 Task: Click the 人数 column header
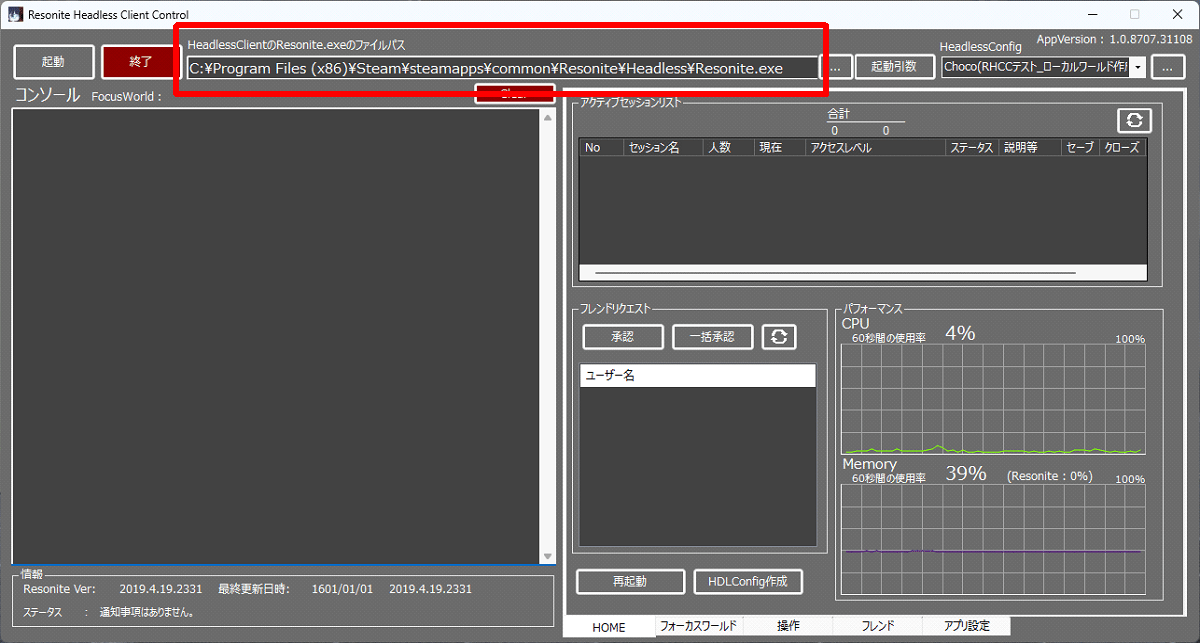[x=728, y=147]
